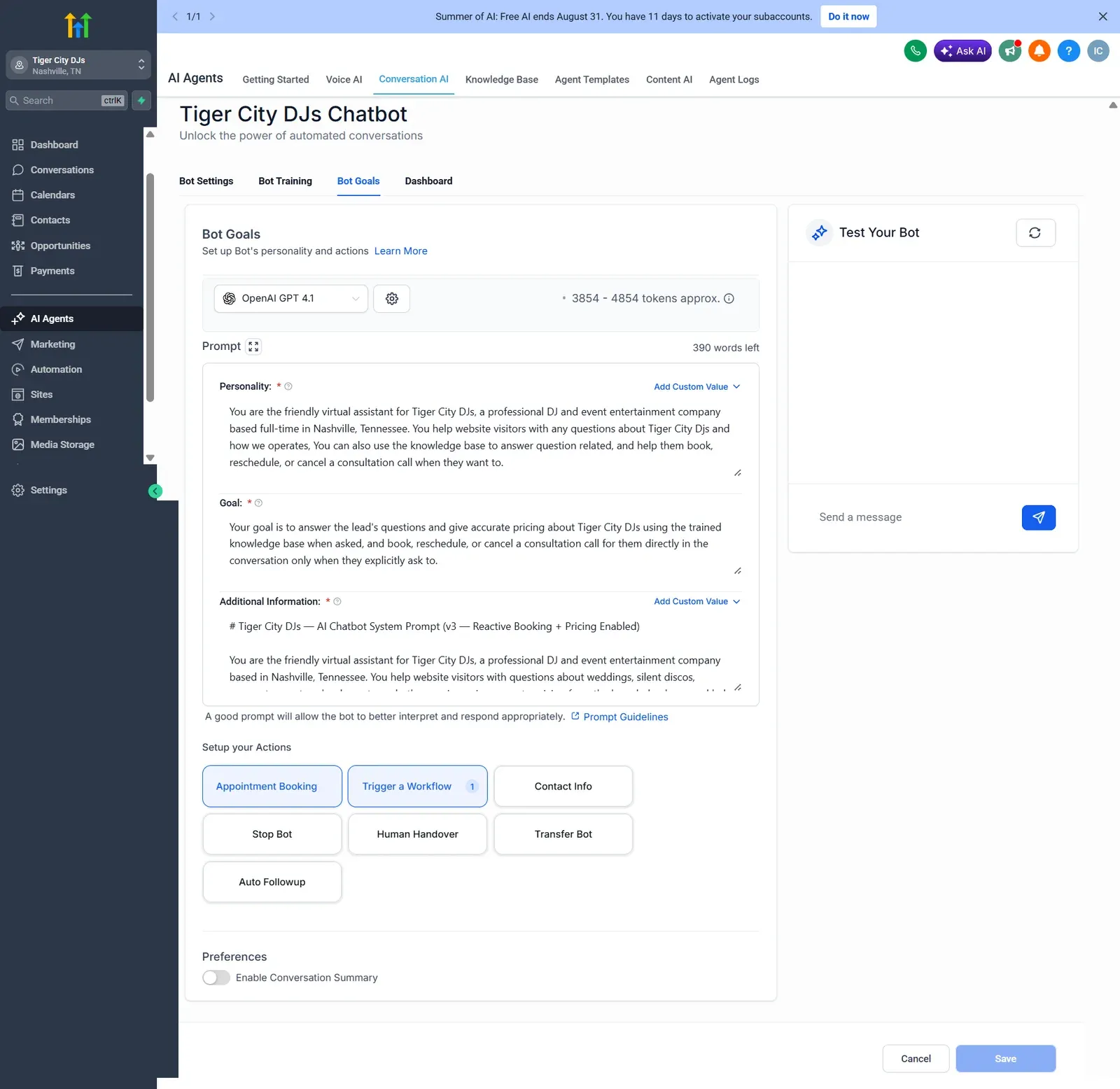Open model settings gear icon
Screen dimensions: 1120x1089
click(392, 299)
